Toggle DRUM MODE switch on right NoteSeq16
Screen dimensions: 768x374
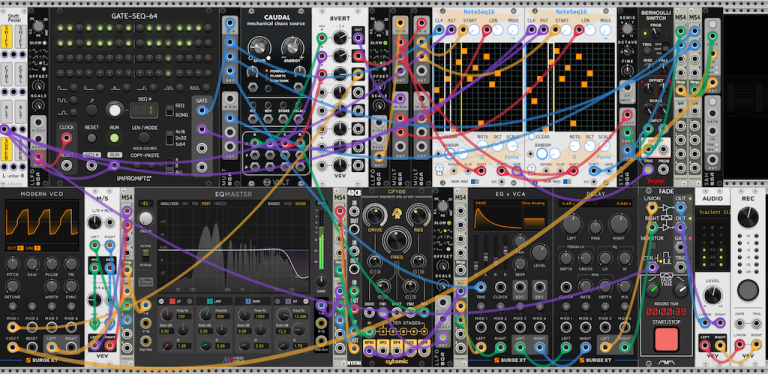pyautogui.click(x=568, y=181)
